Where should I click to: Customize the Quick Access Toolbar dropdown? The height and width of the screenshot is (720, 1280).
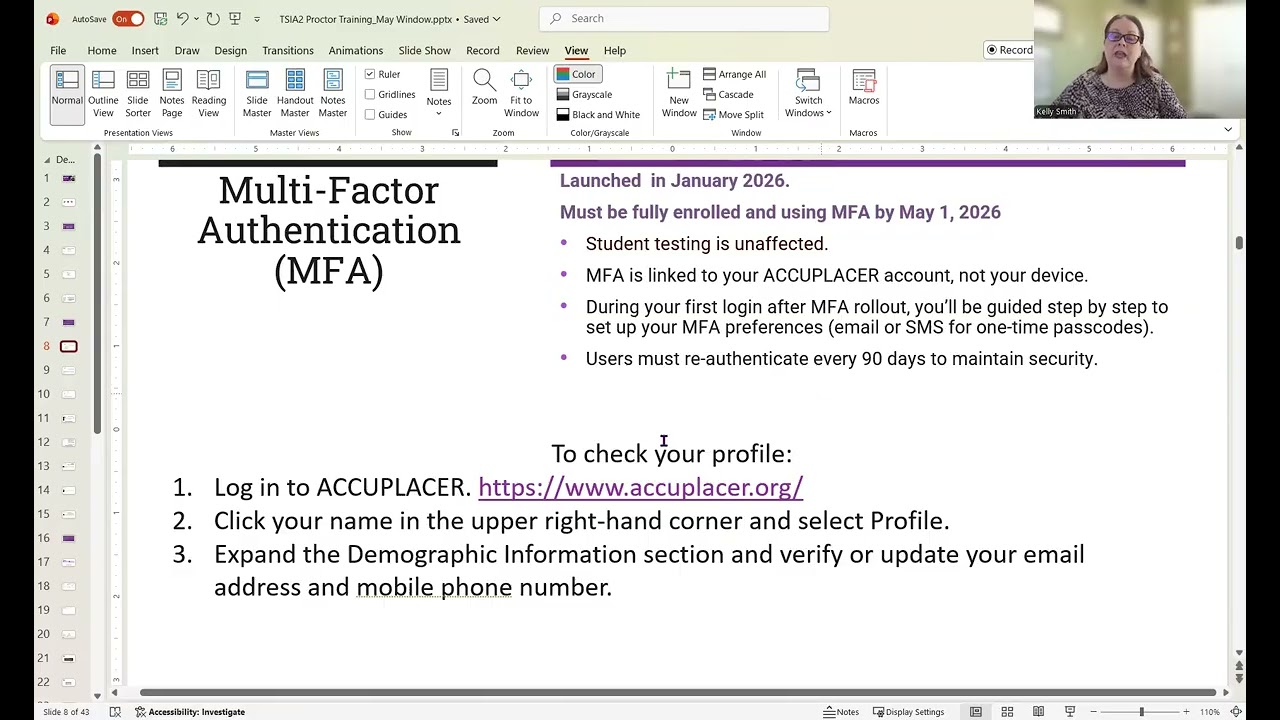[x=257, y=18]
